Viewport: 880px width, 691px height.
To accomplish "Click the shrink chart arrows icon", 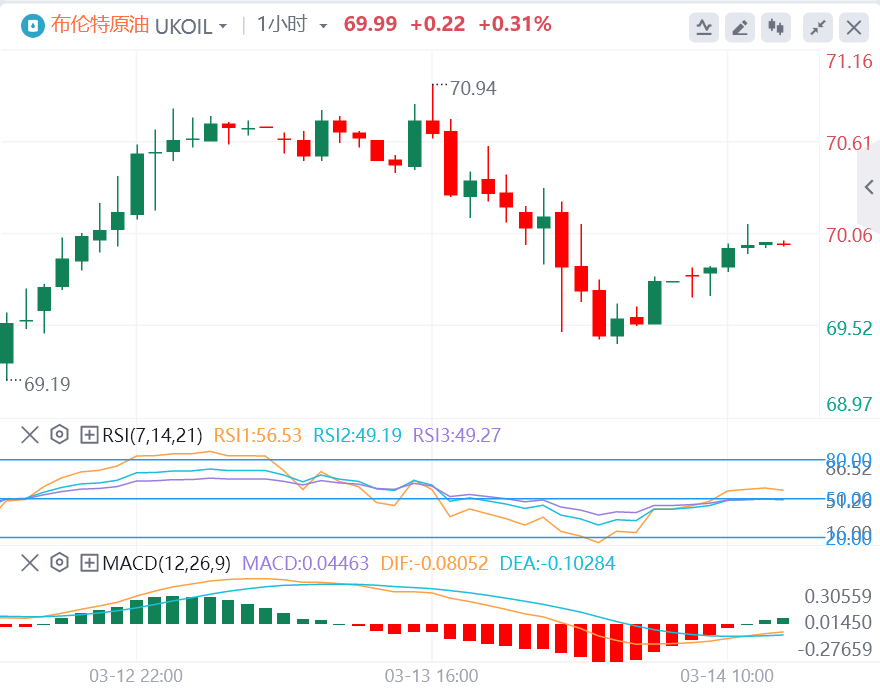I will [818, 27].
